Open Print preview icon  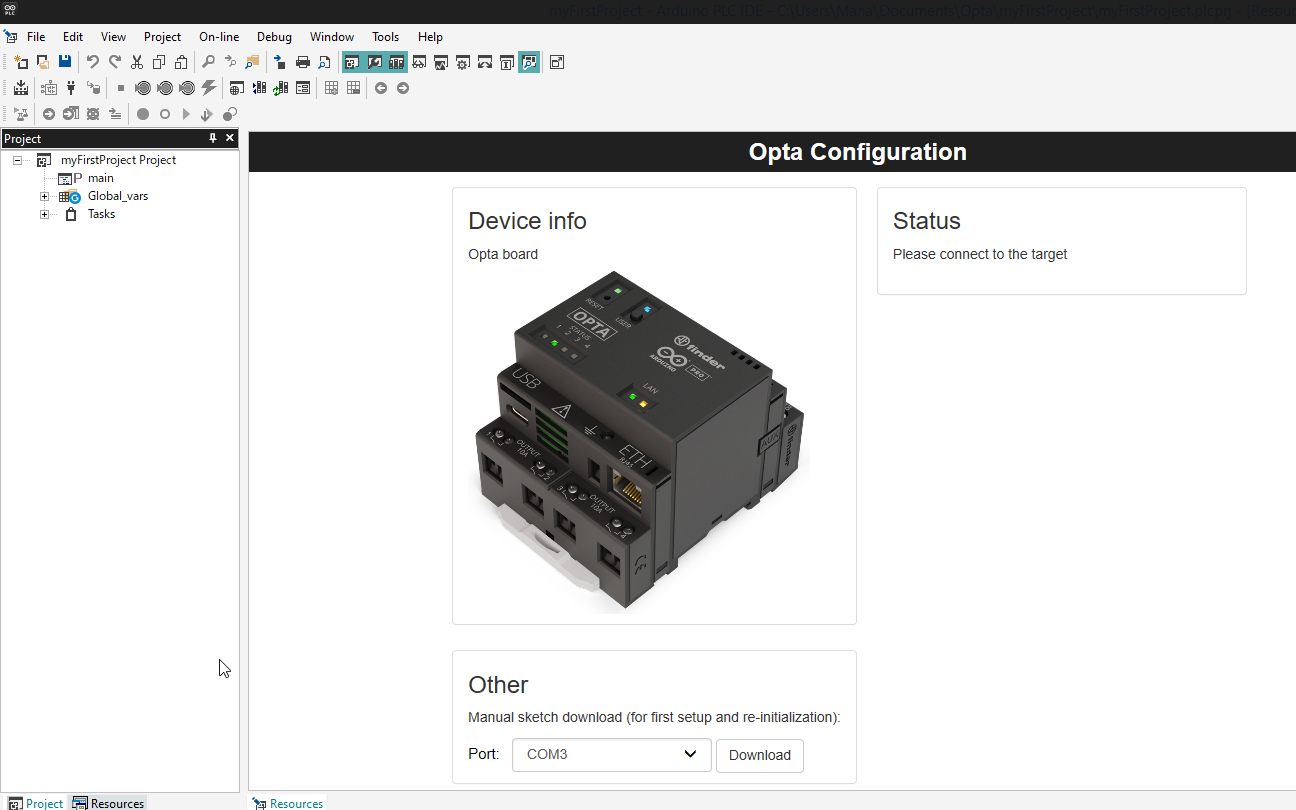point(325,62)
